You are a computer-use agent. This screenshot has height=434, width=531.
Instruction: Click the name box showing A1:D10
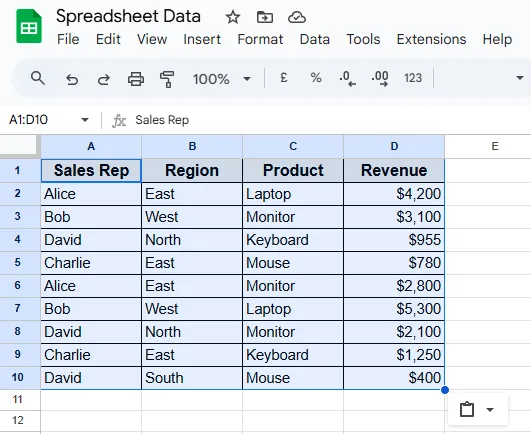click(29, 120)
